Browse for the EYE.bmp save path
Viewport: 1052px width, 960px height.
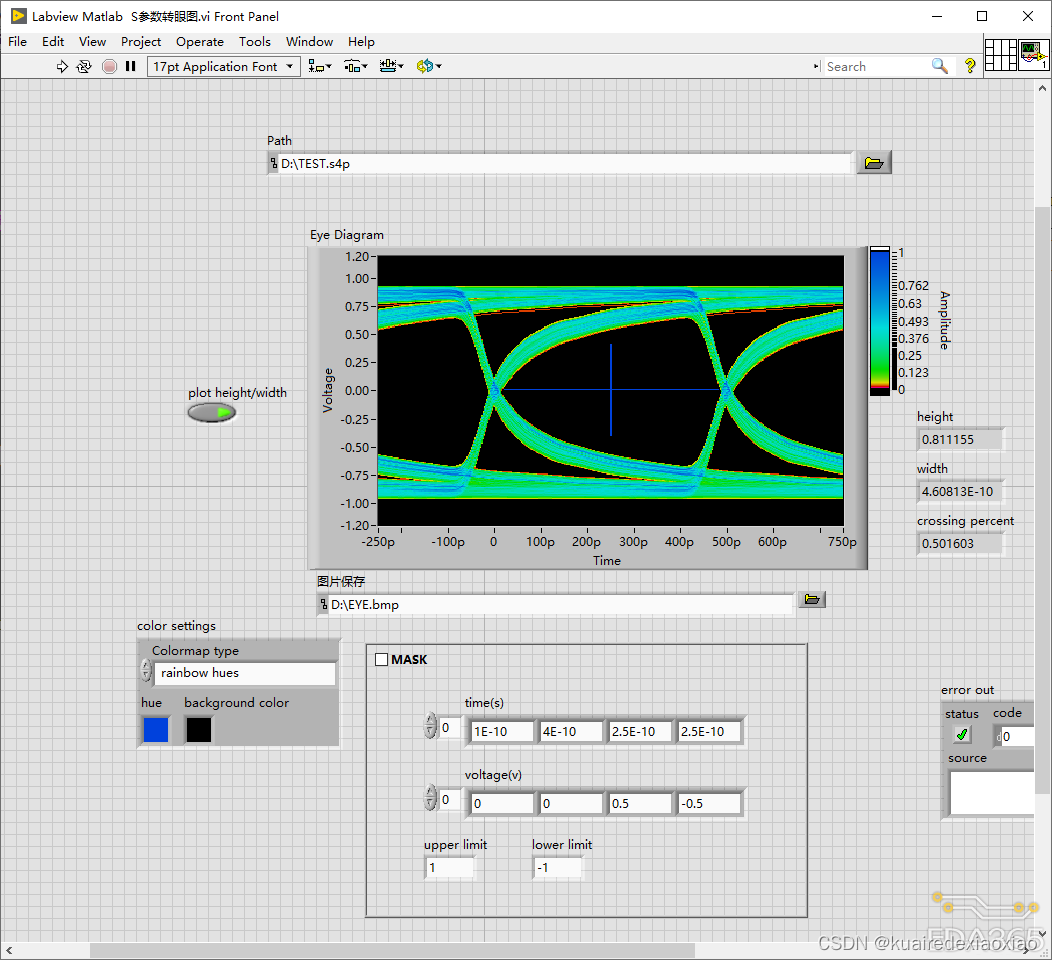tap(812, 599)
